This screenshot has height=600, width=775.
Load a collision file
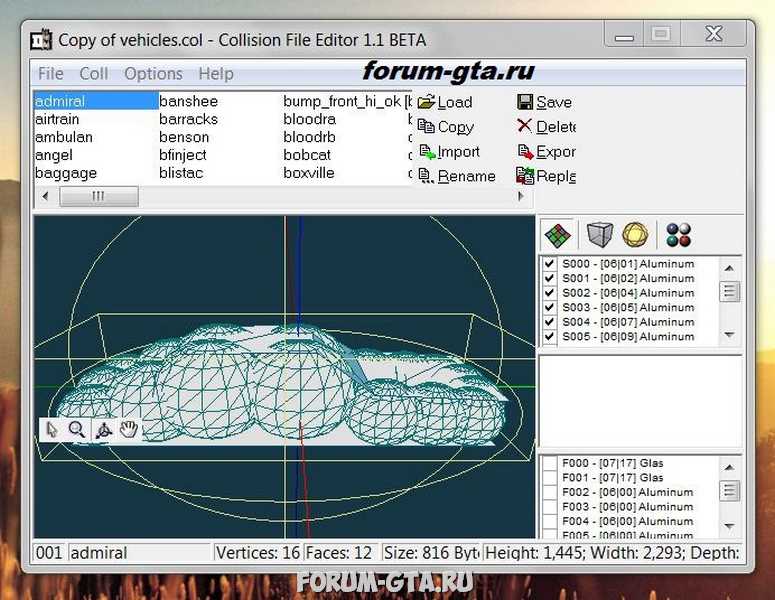coord(445,102)
